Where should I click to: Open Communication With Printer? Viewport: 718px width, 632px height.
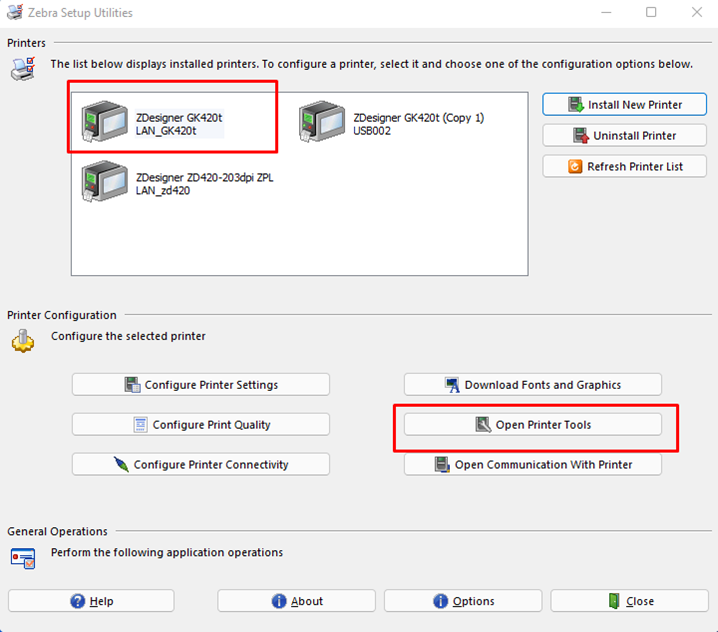point(533,464)
